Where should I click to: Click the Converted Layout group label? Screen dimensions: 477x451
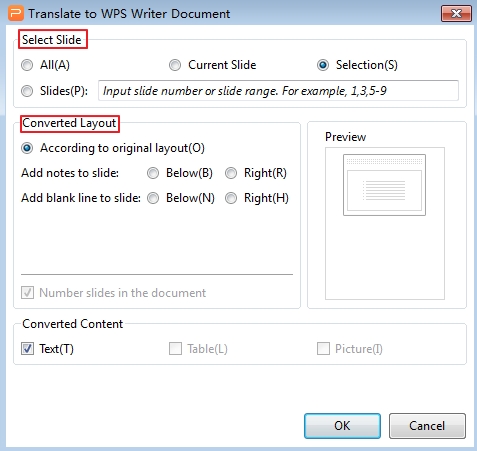tap(69, 123)
